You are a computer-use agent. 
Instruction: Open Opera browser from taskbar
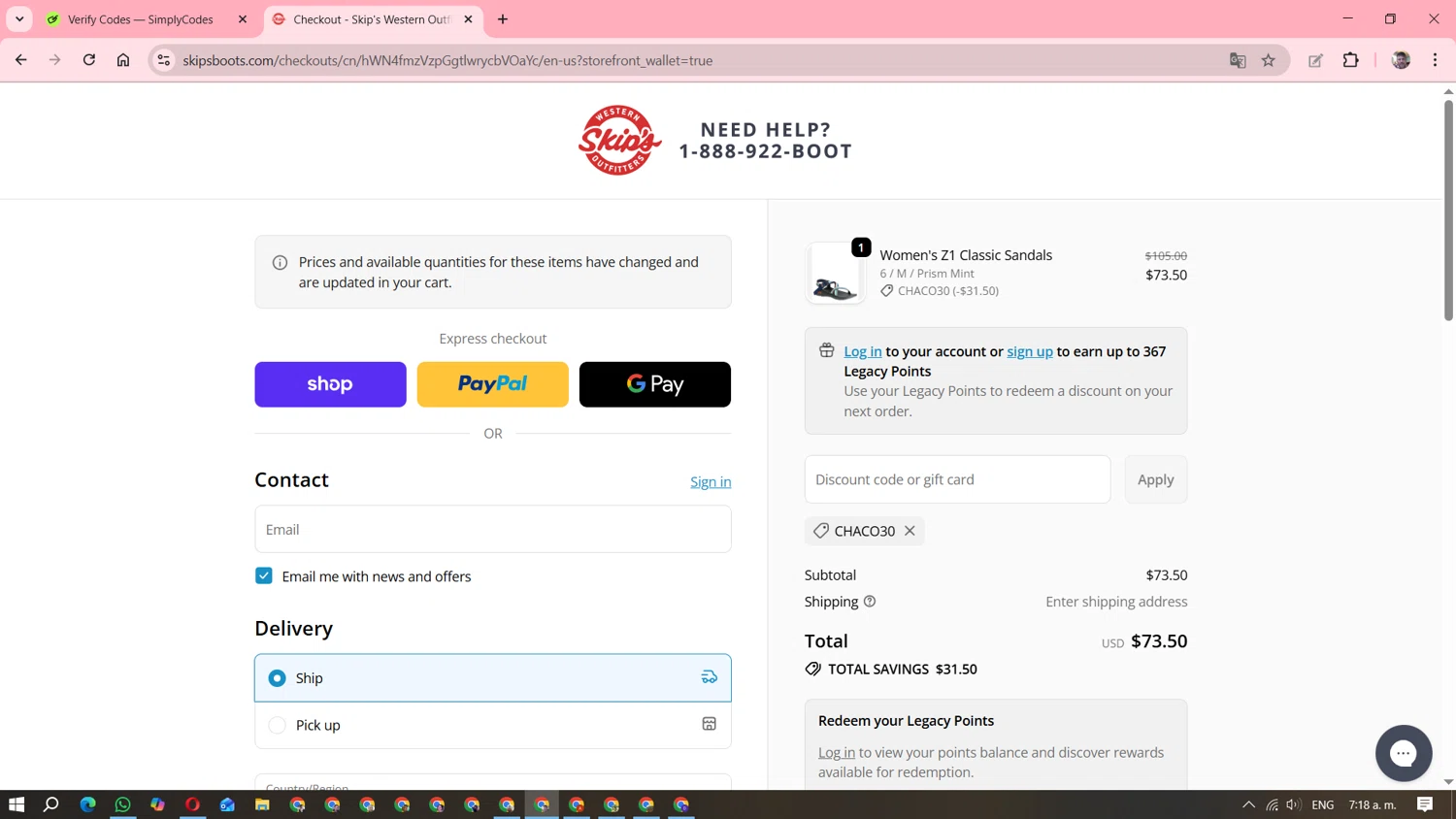[x=192, y=804]
